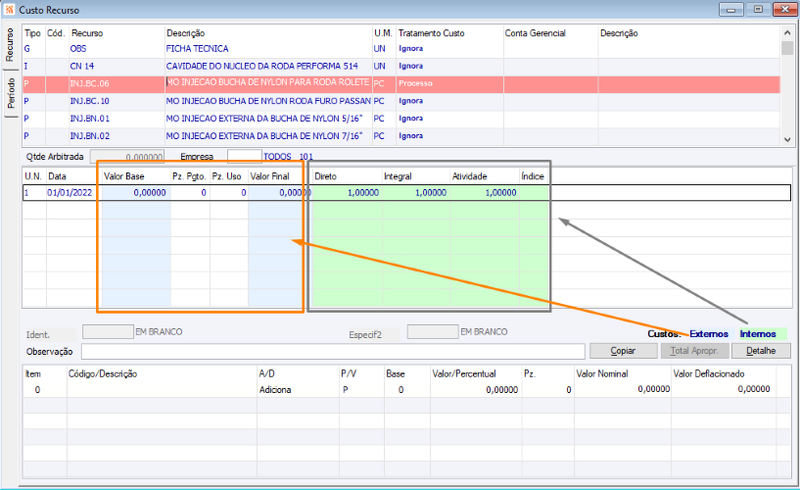Click the Valor Nominal column header
Viewport: 800px width, 490px height.
point(602,374)
